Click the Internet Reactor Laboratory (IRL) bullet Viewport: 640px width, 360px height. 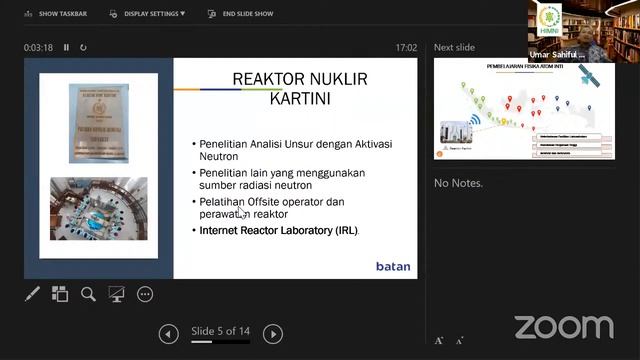tap(278, 231)
